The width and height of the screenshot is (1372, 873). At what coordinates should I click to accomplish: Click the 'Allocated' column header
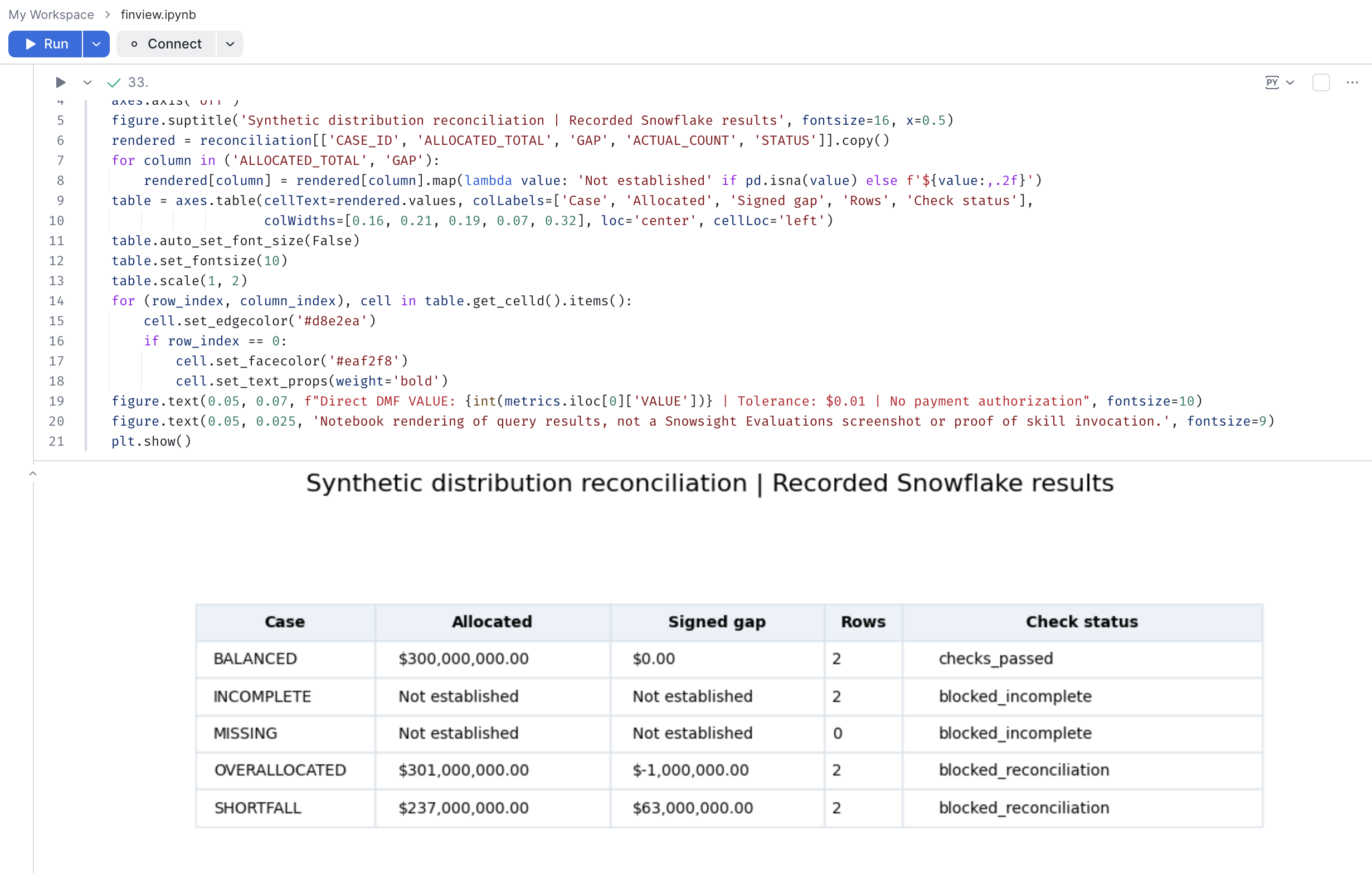click(492, 622)
